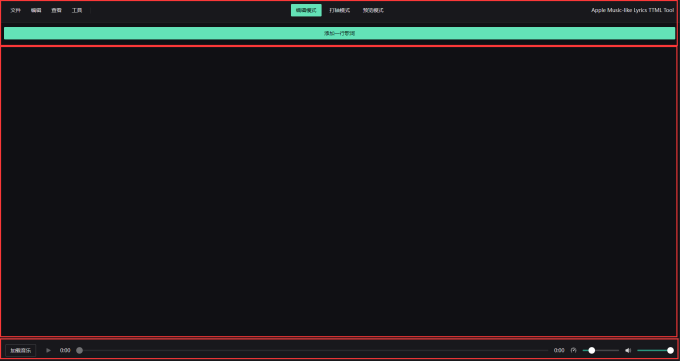Open the 文件 (File) menu
680x361 pixels.
[x=16, y=10]
